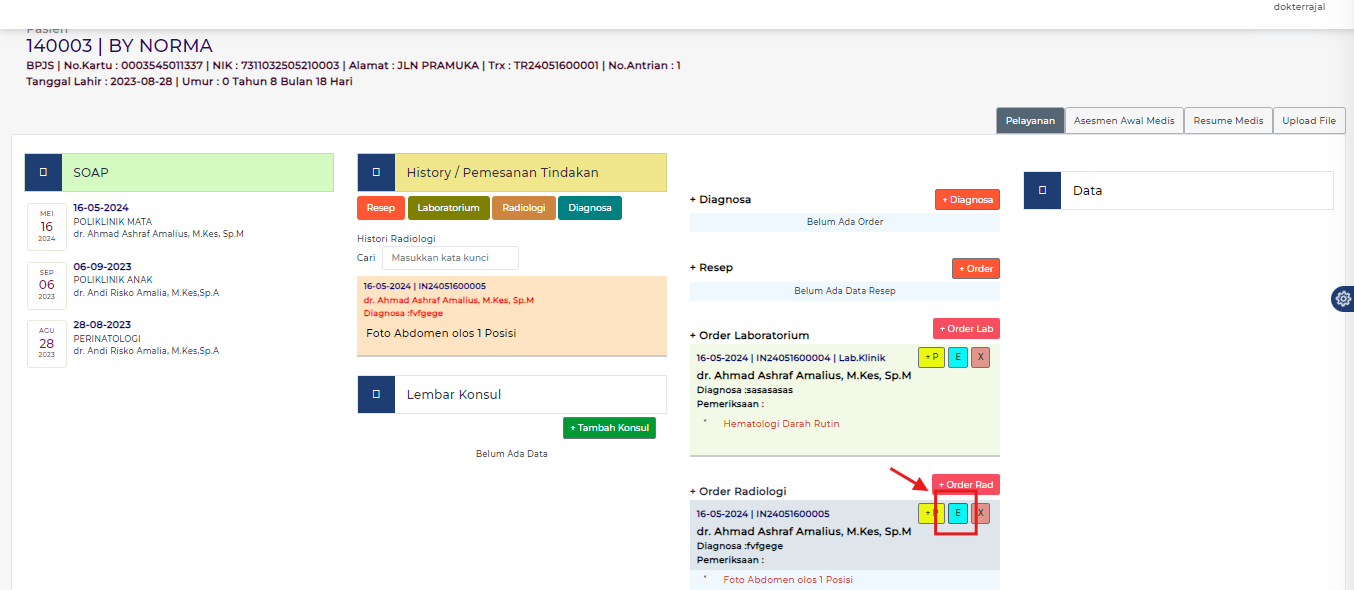Expand the Order Radiologi section header
This screenshot has width=1354, height=590.
point(737,491)
